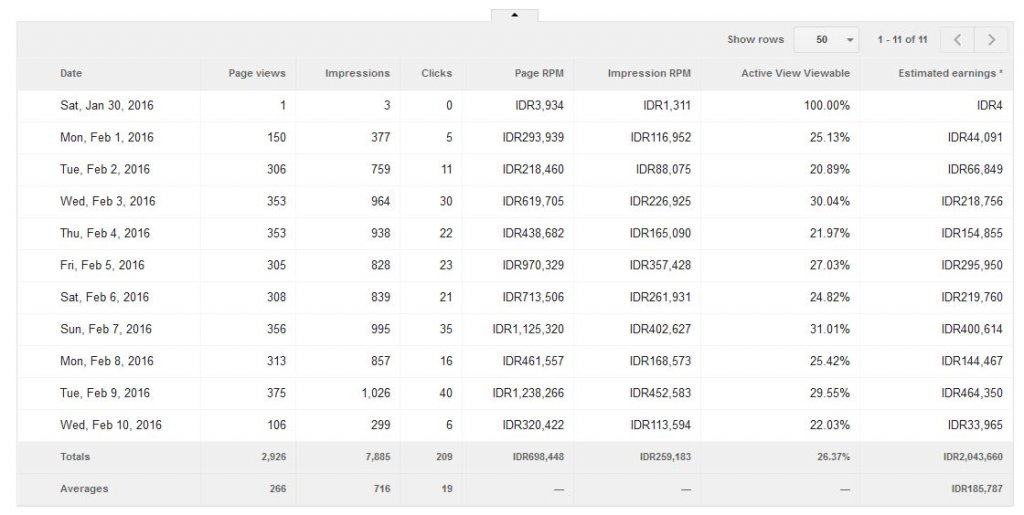
Task: Sort table by Page views column
Action: pyautogui.click(x=257, y=73)
